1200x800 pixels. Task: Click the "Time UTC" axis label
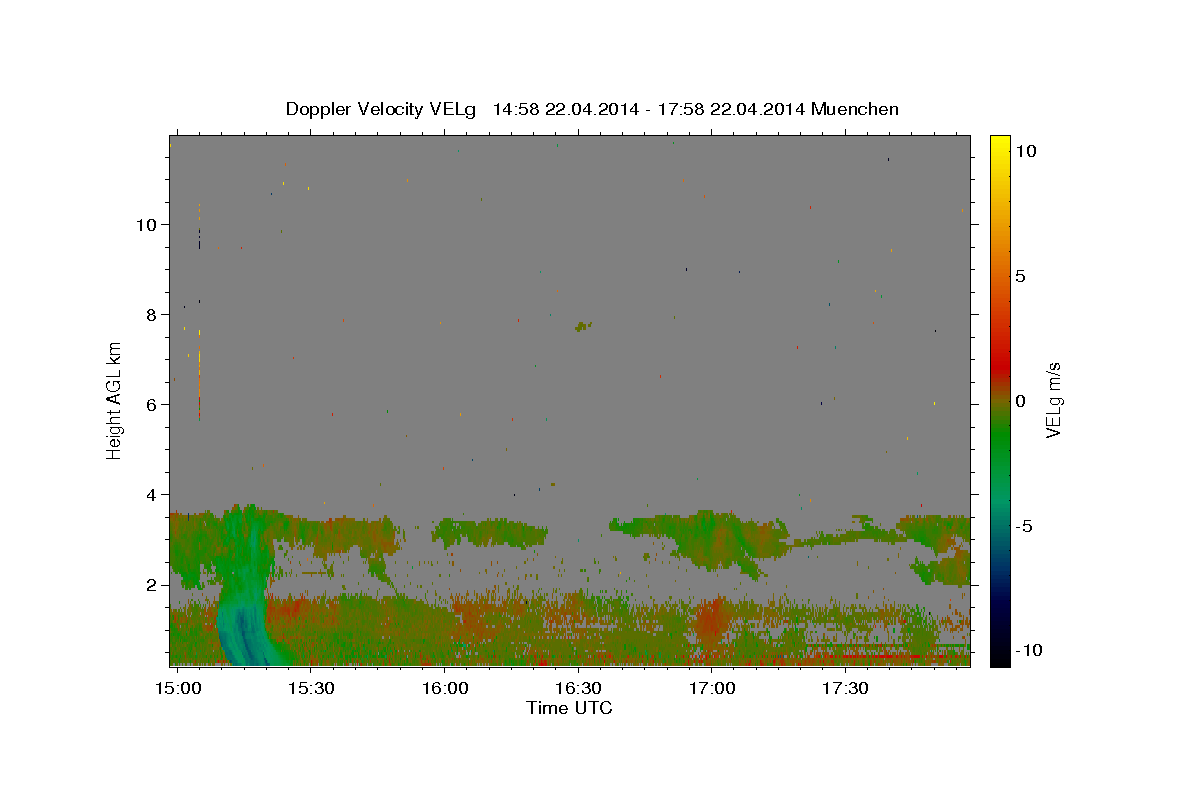click(x=569, y=709)
